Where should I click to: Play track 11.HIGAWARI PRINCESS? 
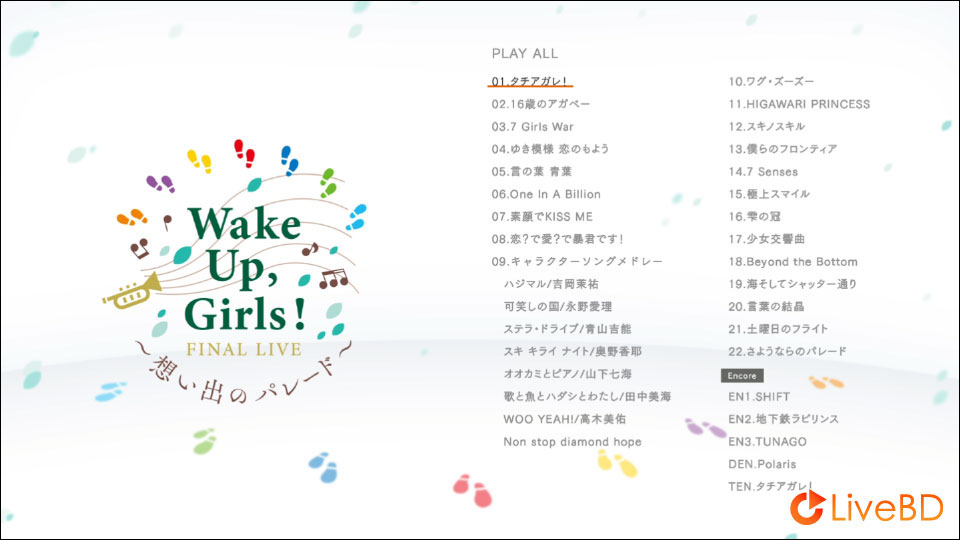(799, 104)
